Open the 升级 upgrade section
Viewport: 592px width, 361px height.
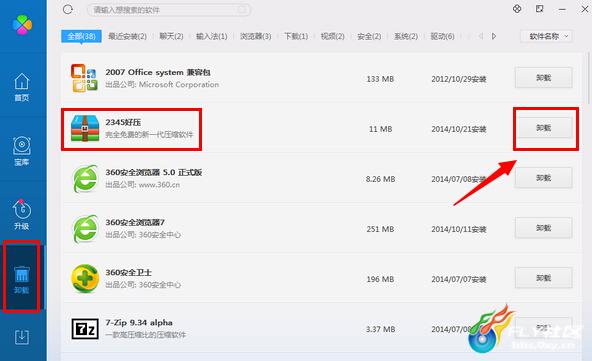pyautogui.click(x=22, y=214)
